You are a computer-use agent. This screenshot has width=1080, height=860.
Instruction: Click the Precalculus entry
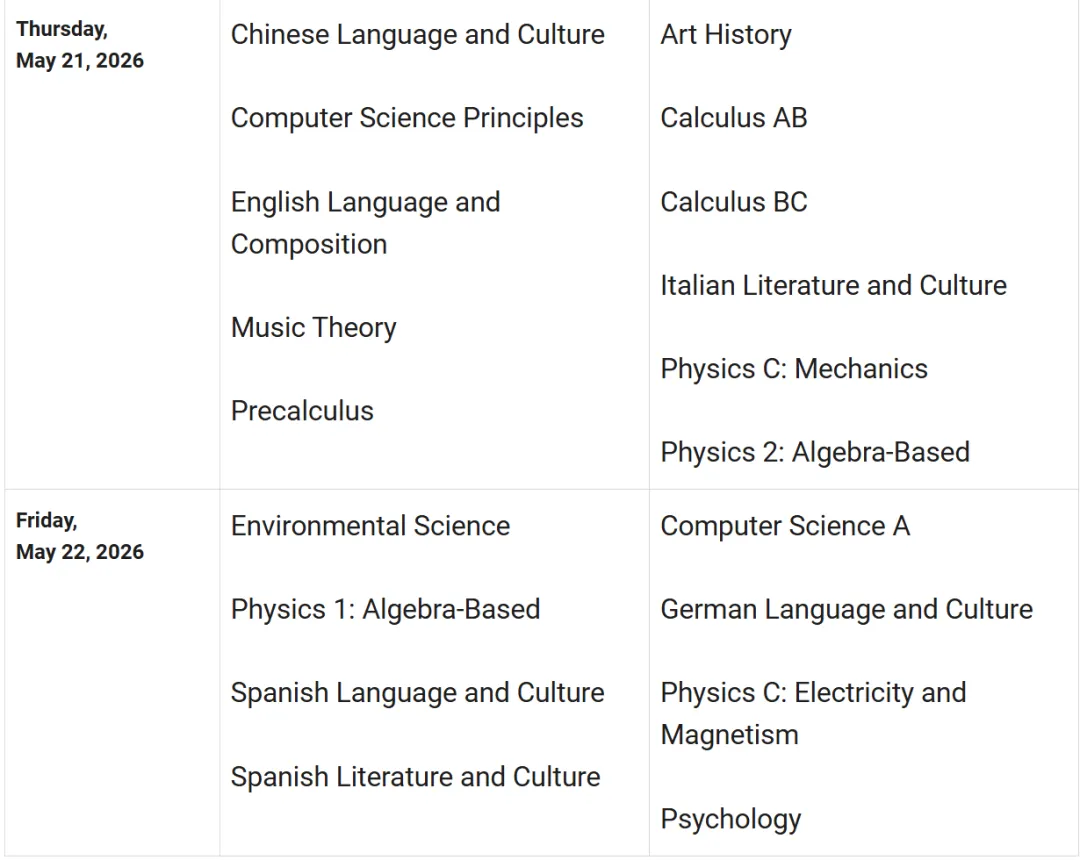(302, 411)
